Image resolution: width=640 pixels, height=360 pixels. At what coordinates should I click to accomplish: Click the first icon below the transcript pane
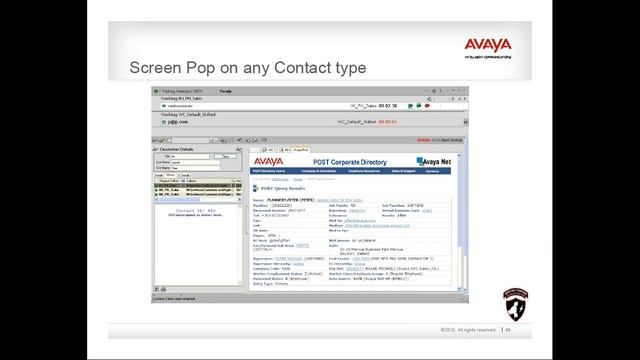157,289
